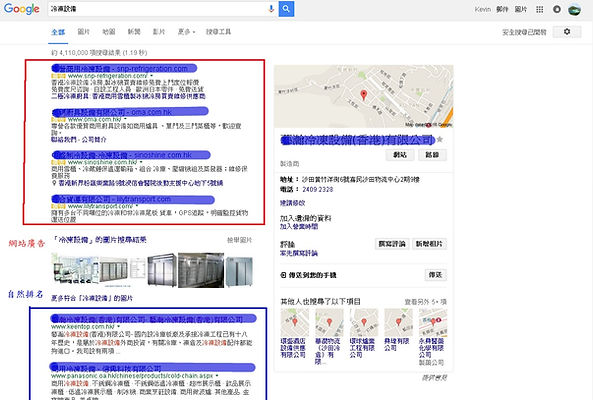Image resolution: width=593 pixels, height=400 pixels.
Task: Switch to the 圖片 tab
Action: click(x=84, y=32)
